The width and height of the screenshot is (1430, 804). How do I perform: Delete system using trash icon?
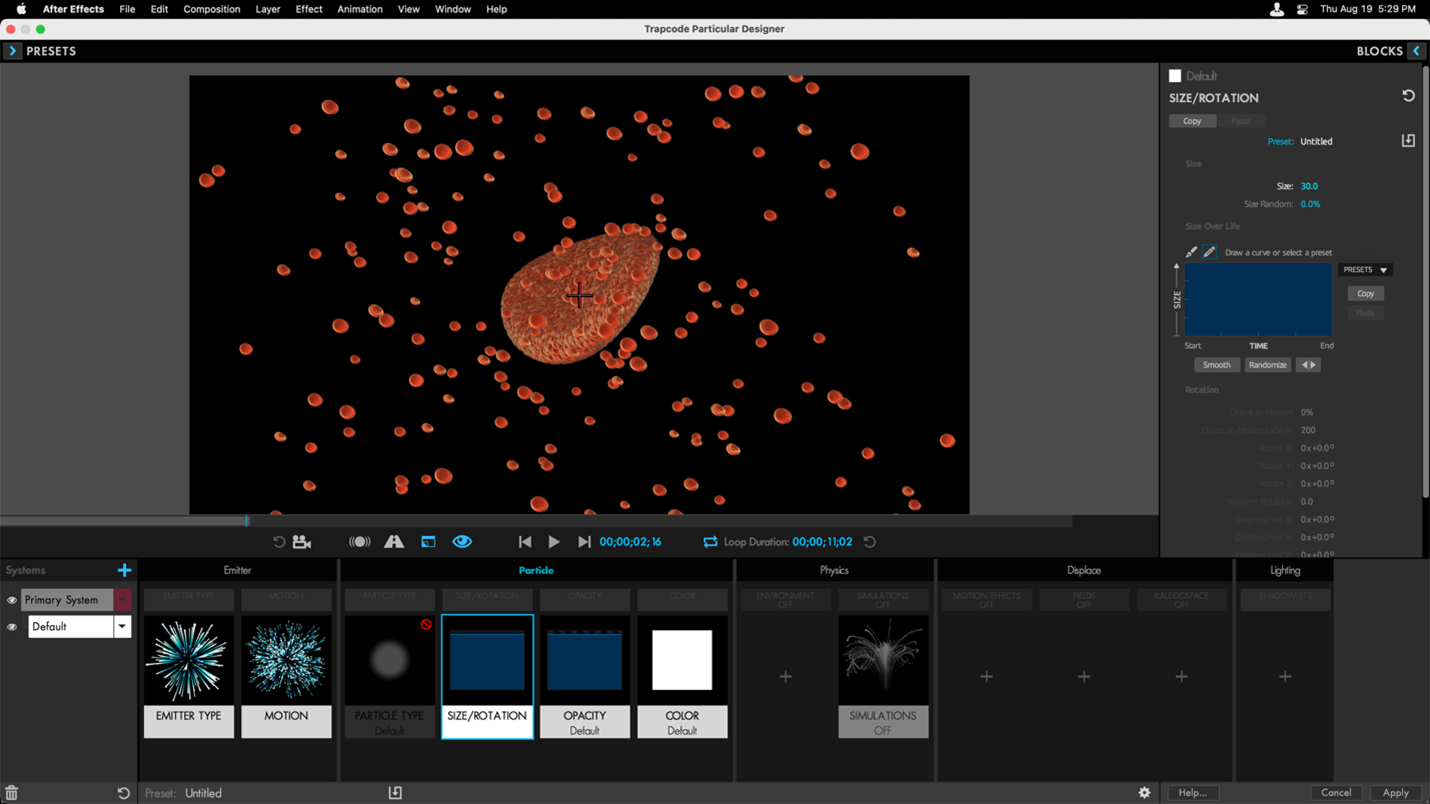[x=11, y=793]
